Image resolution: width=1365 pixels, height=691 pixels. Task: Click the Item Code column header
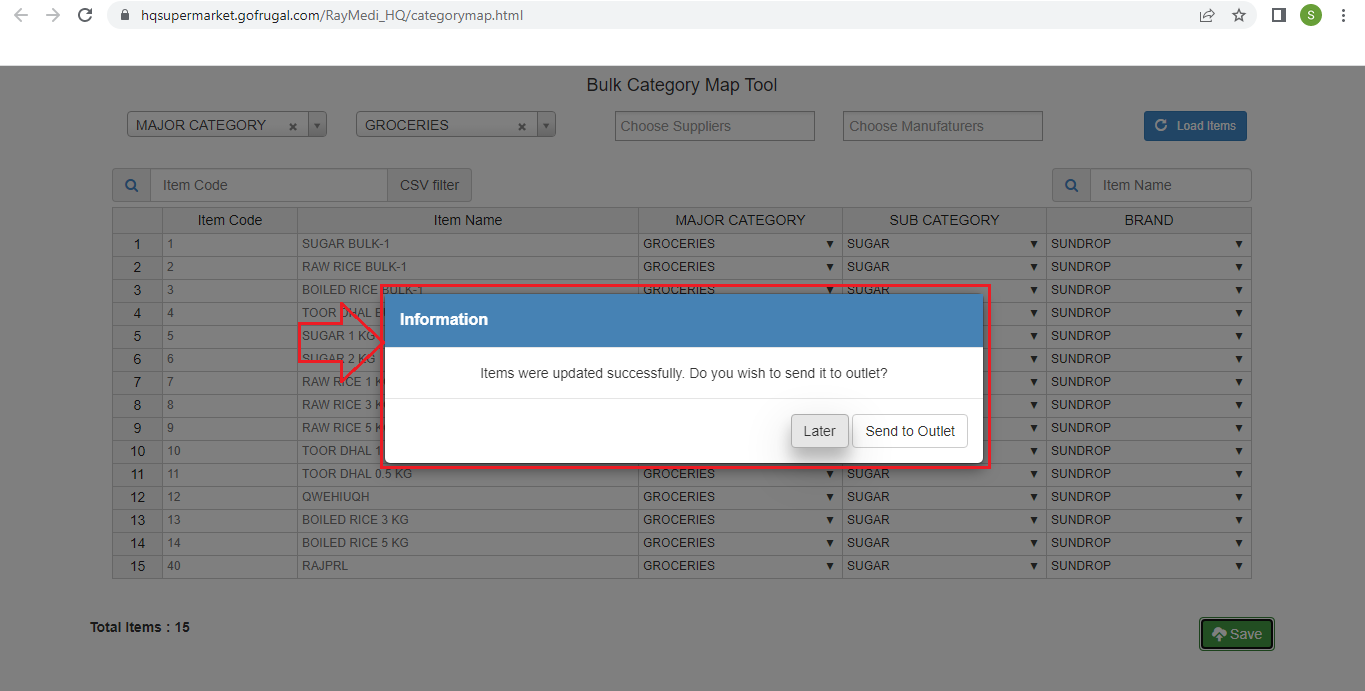tap(230, 220)
